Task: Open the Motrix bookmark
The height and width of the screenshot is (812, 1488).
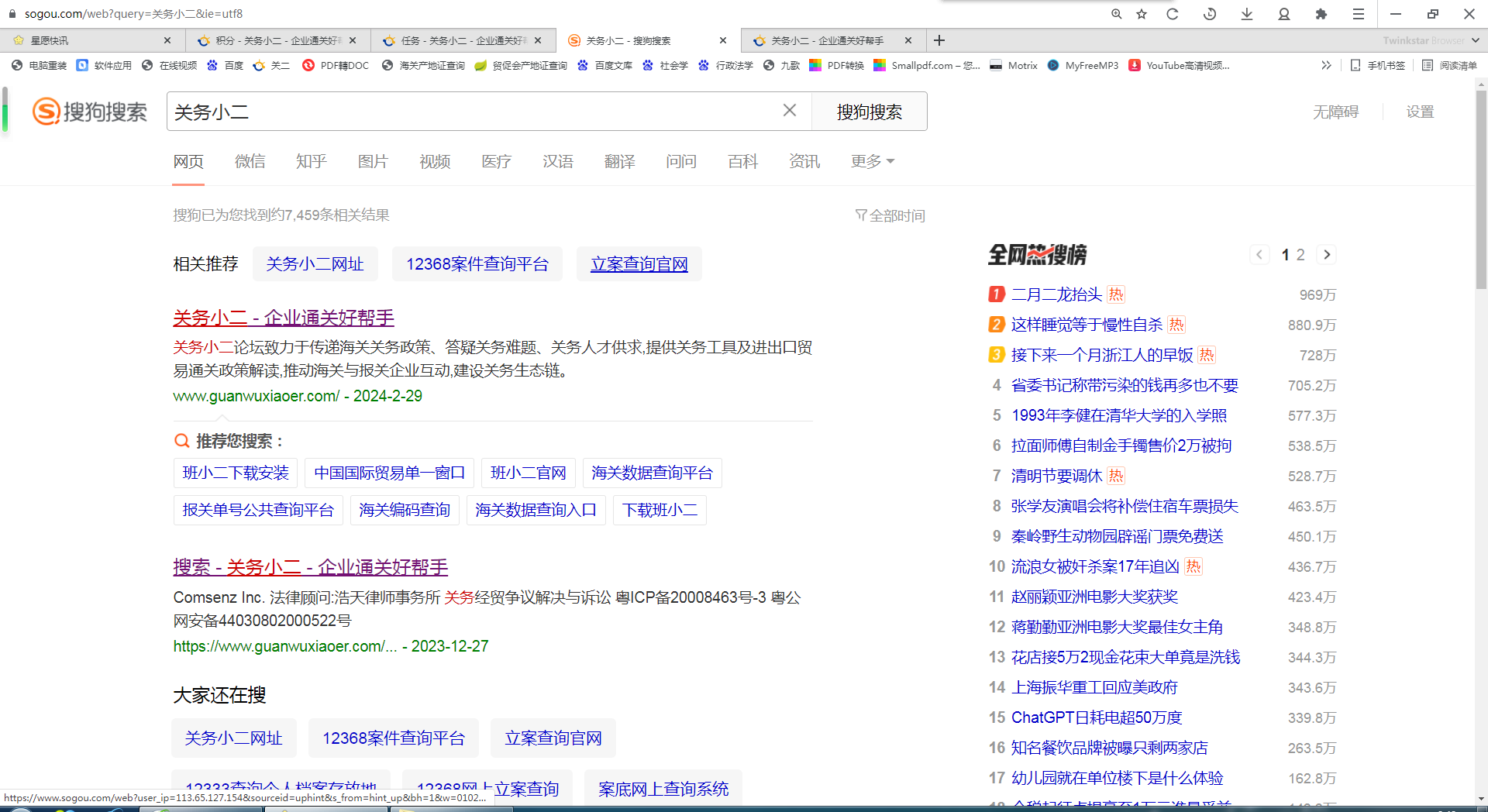Action: [x=1014, y=66]
